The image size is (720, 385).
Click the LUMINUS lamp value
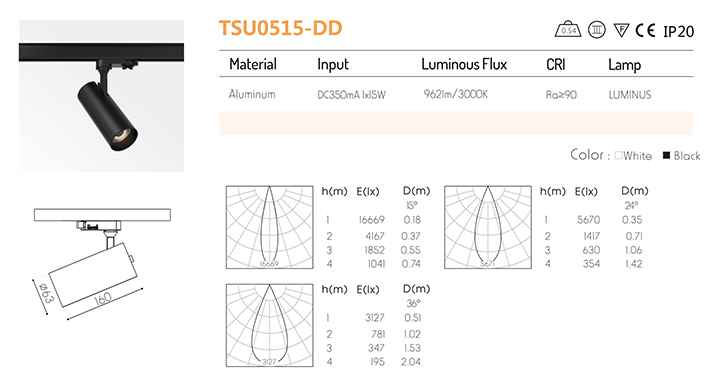point(630,95)
